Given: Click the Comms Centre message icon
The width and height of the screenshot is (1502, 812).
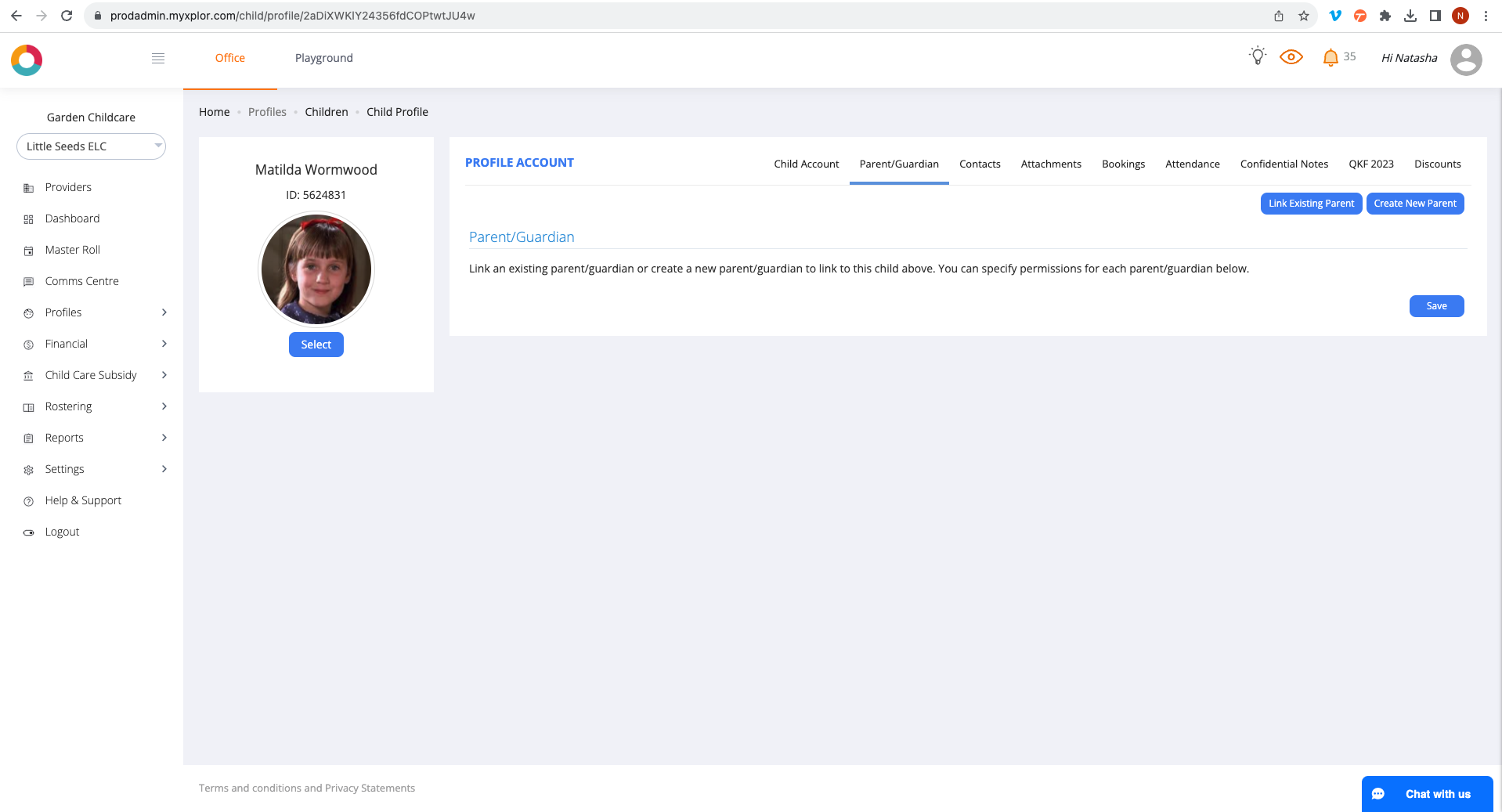Looking at the screenshot, I should click(29, 282).
